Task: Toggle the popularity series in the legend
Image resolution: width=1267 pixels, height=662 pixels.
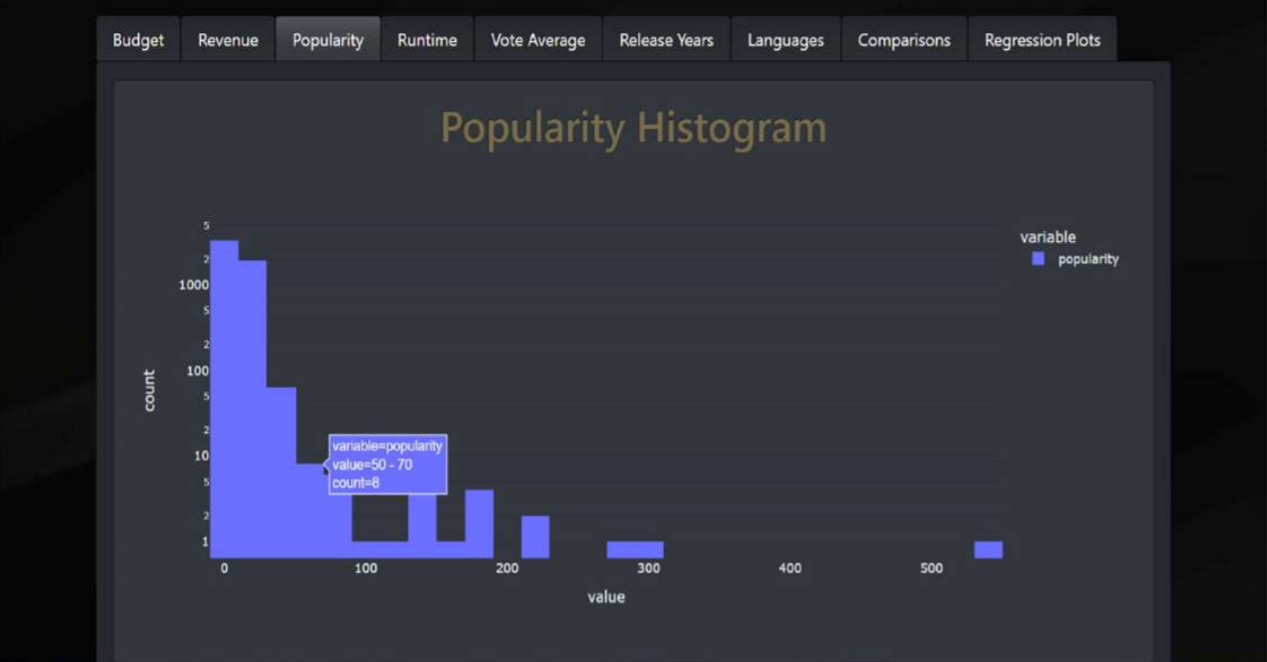Action: coord(1088,258)
